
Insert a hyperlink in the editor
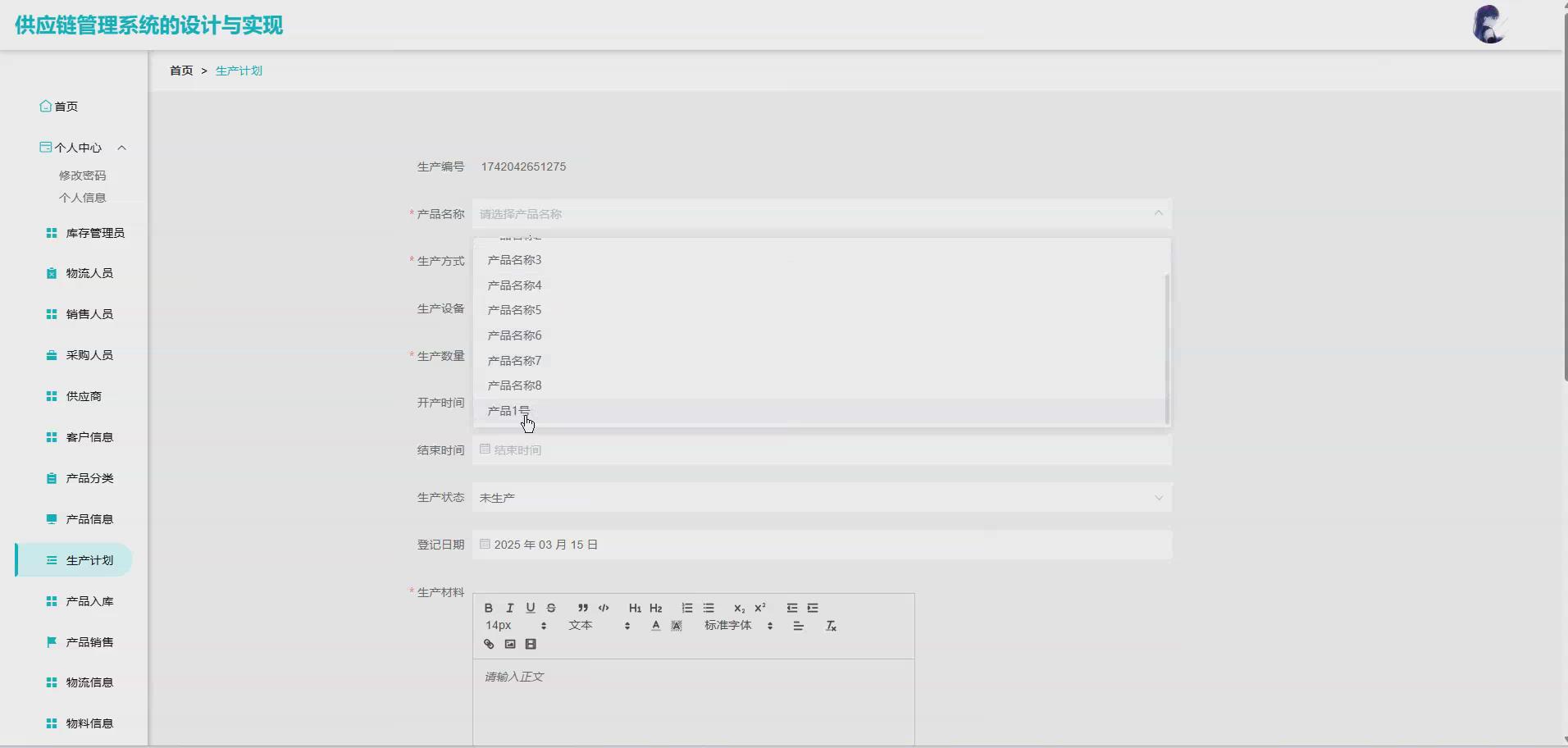coord(489,644)
